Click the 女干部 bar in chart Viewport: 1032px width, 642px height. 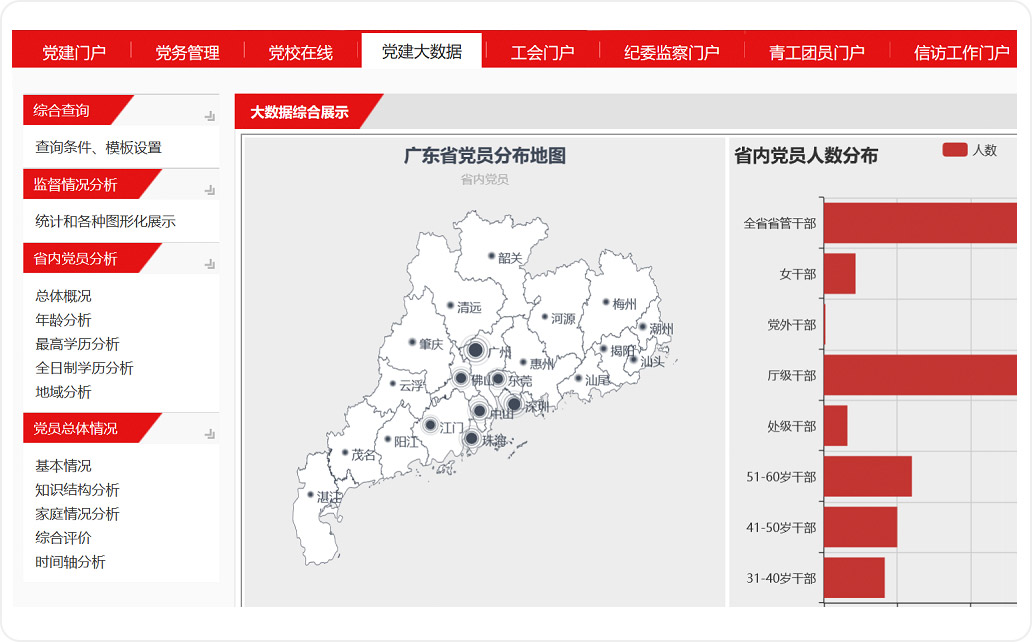(x=839, y=273)
